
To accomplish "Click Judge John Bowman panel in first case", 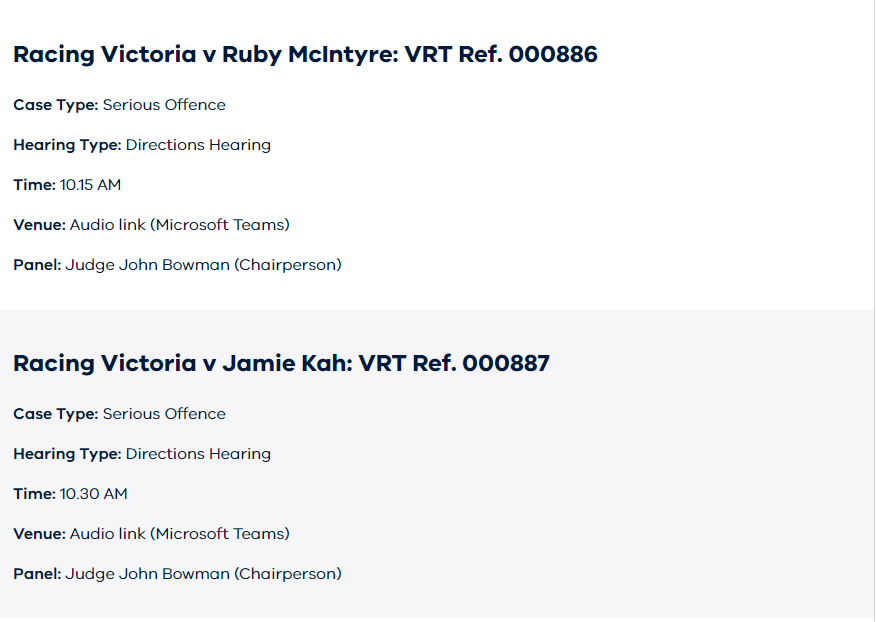I will tap(203, 265).
